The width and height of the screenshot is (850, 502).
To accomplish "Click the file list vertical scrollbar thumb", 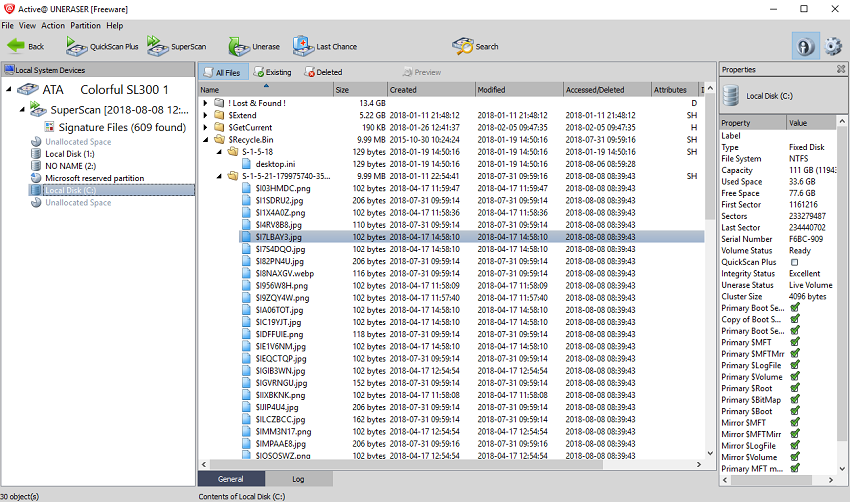I will point(710,157).
